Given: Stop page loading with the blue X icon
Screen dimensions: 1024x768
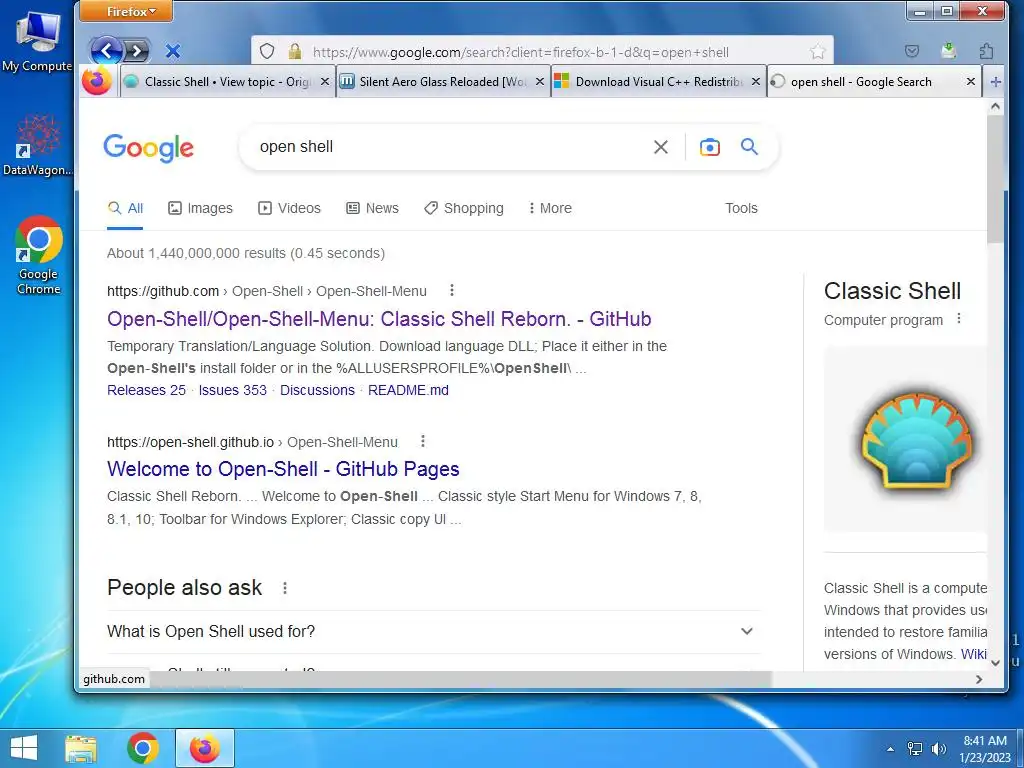Looking at the screenshot, I should 172,51.
